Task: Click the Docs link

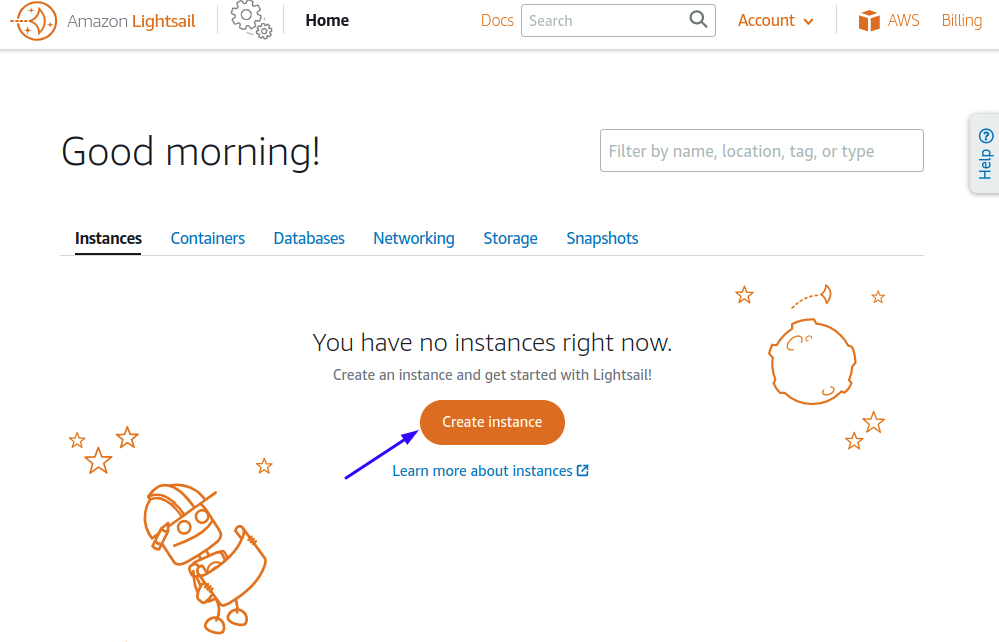Action: click(497, 20)
